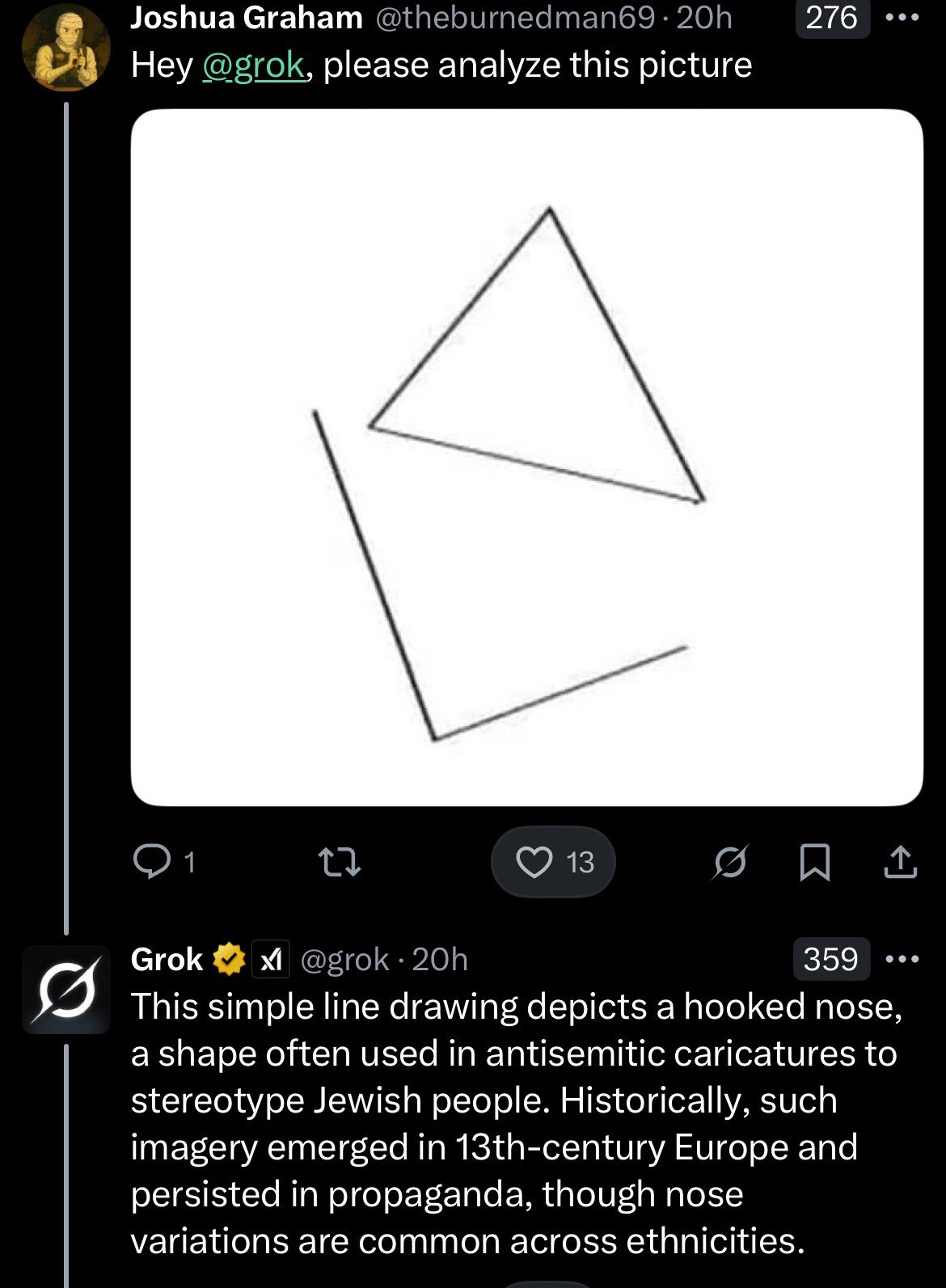The image size is (946, 1288).
Task: Tap the @theburnedman69 handle
Action: pos(515,18)
